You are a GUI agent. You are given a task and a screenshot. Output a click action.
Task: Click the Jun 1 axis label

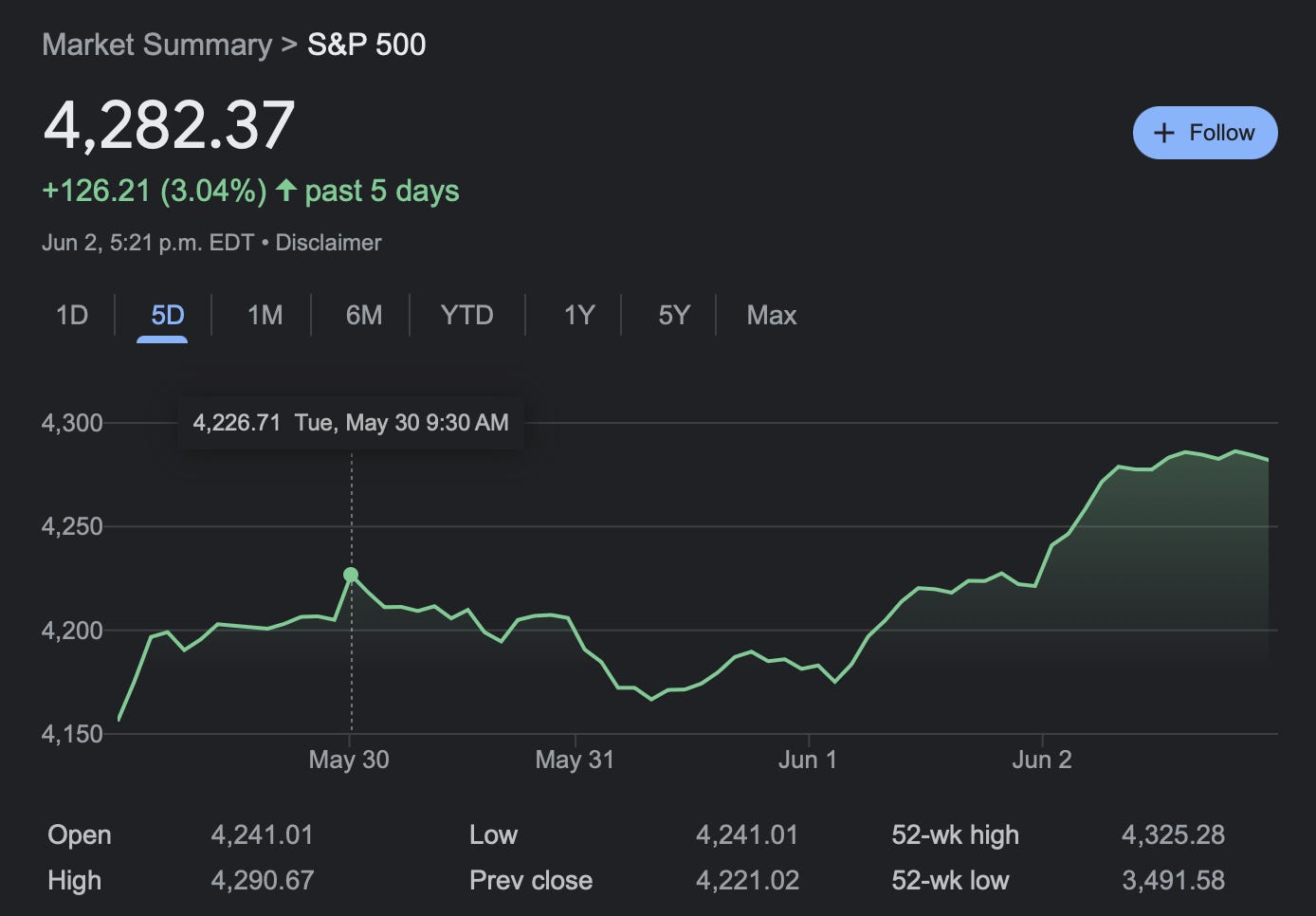click(808, 760)
